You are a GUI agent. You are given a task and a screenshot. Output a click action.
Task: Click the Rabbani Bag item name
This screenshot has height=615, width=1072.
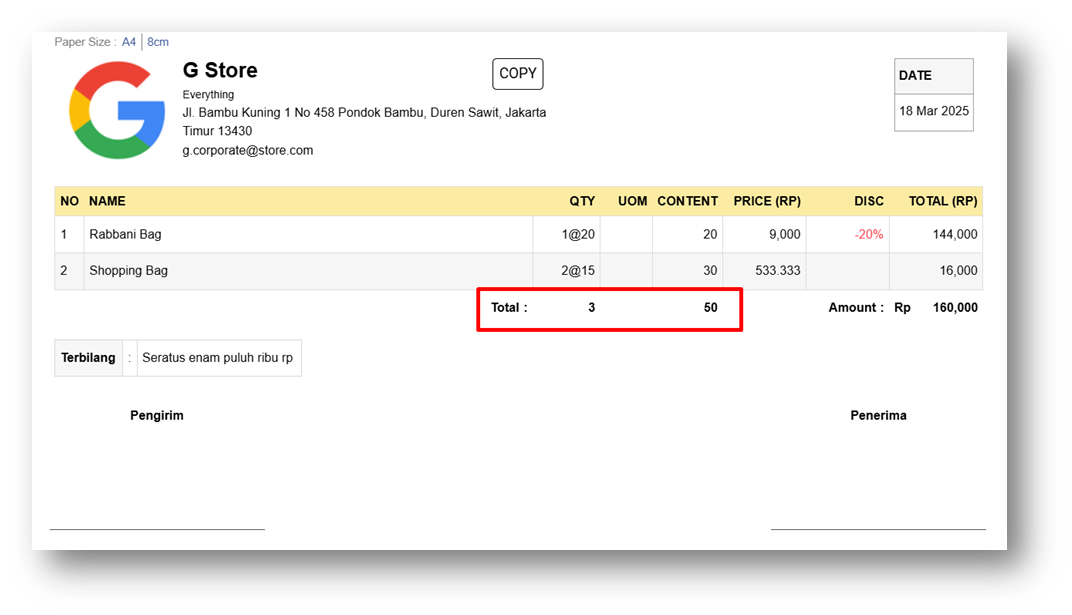coord(125,234)
